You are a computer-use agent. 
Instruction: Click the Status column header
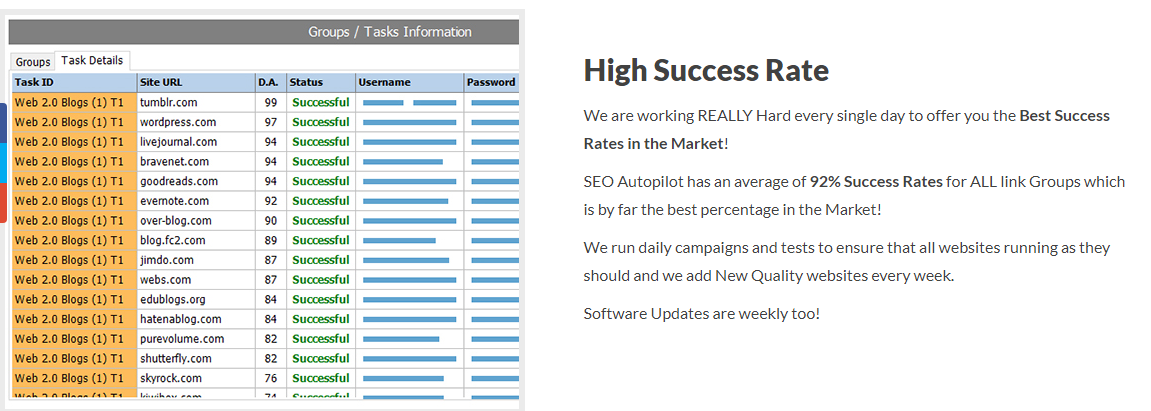[x=320, y=82]
